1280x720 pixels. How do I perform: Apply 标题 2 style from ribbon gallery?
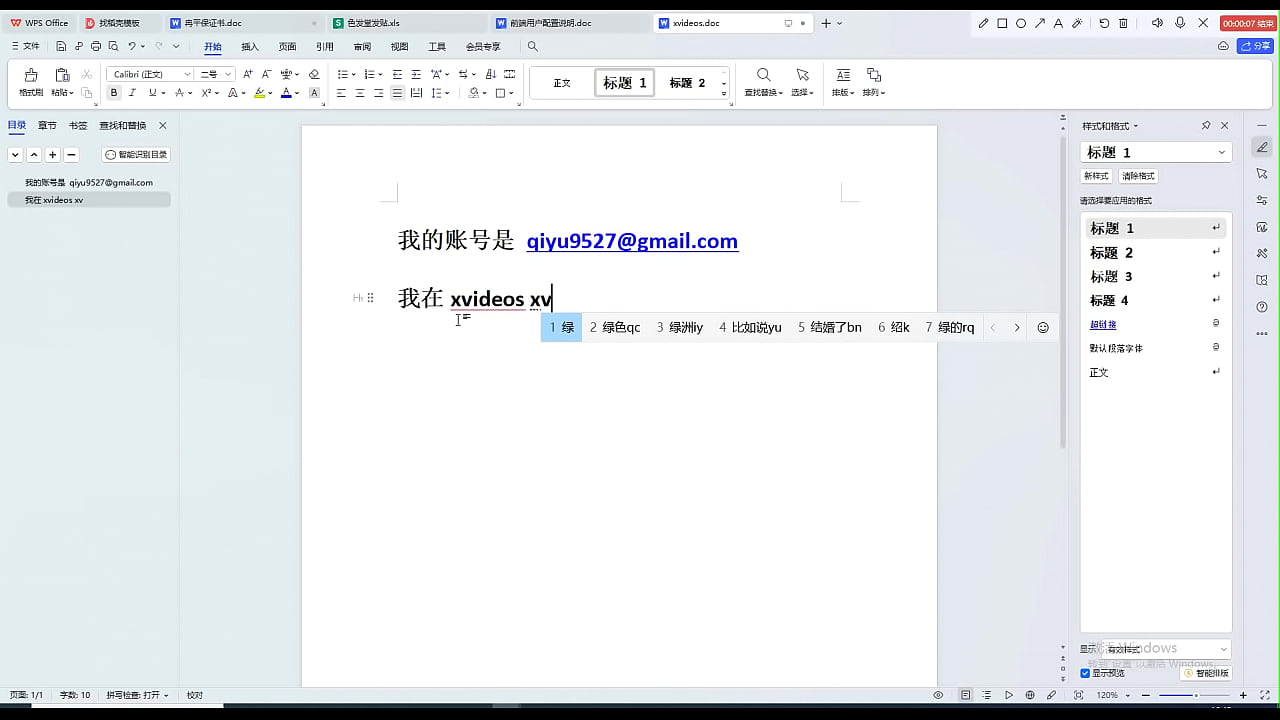(x=687, y=83)
